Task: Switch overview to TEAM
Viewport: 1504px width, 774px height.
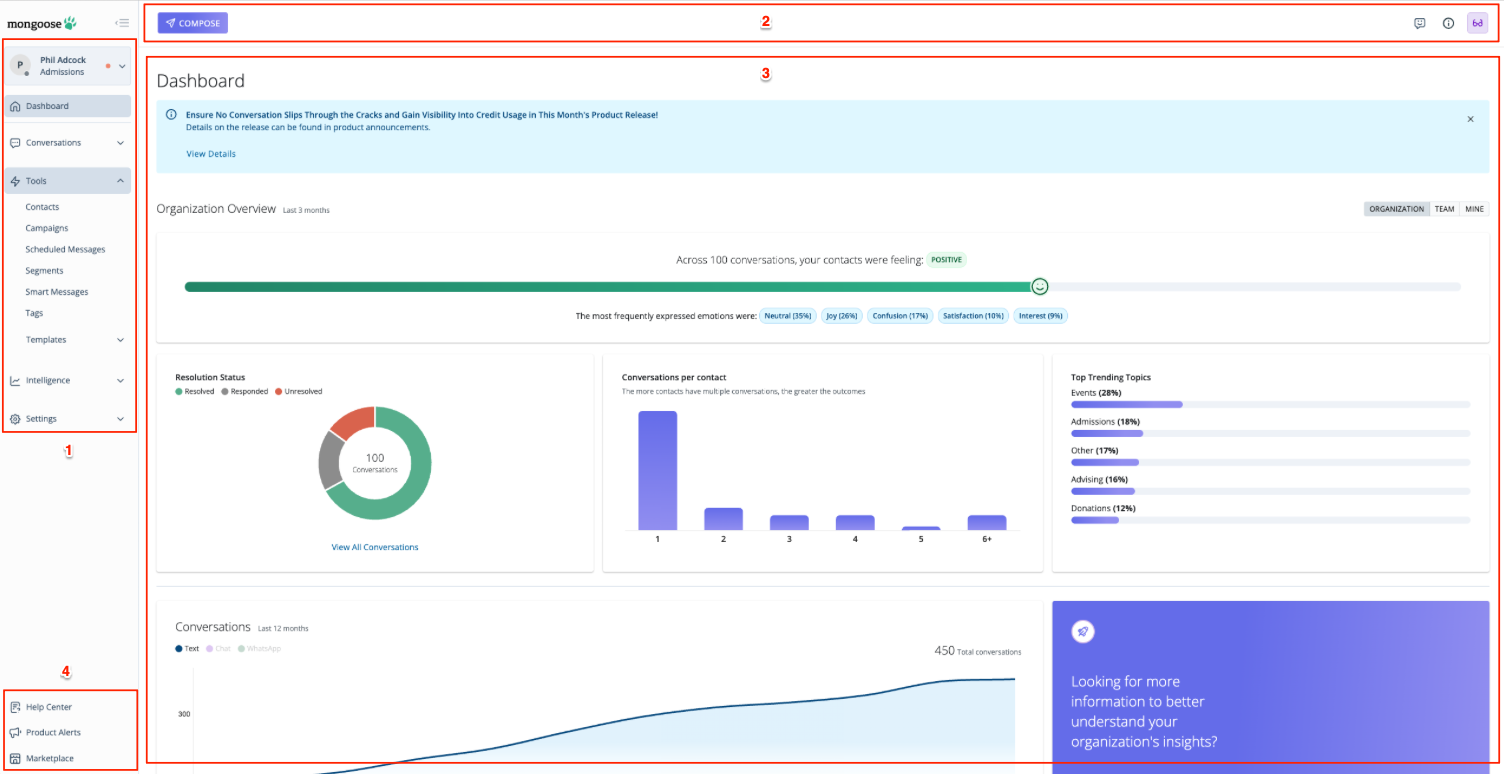Action: [x=1444, y=209]
